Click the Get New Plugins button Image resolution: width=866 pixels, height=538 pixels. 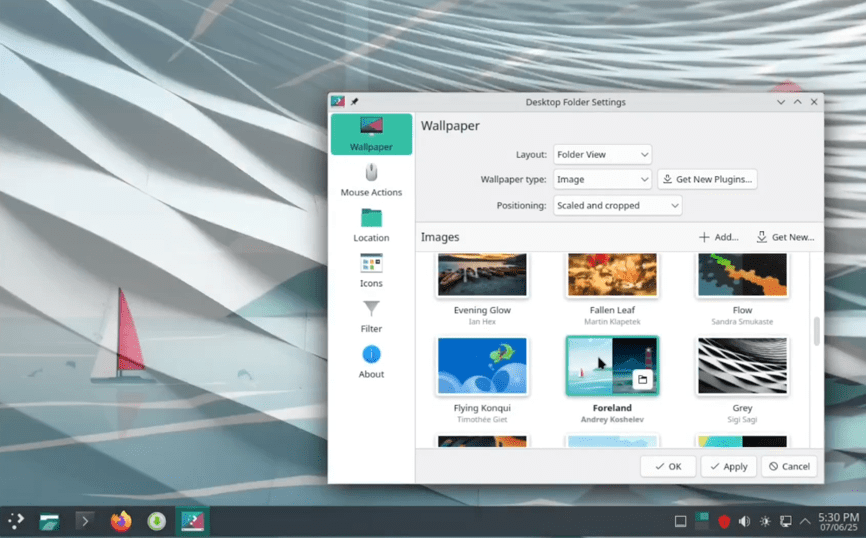coord(708,180)
